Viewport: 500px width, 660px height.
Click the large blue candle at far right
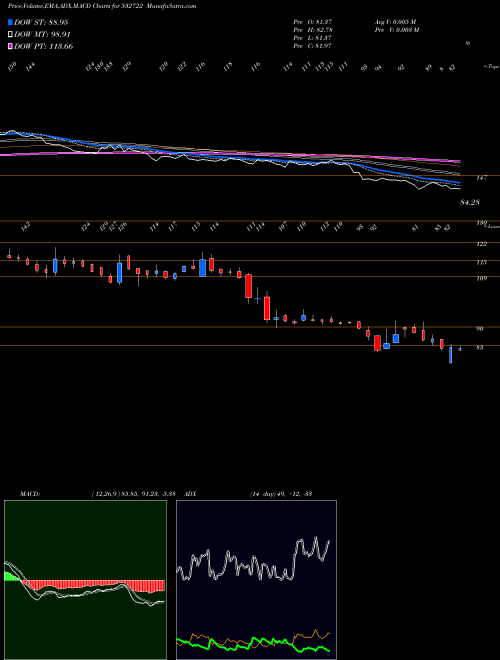(x=451, y=355)
